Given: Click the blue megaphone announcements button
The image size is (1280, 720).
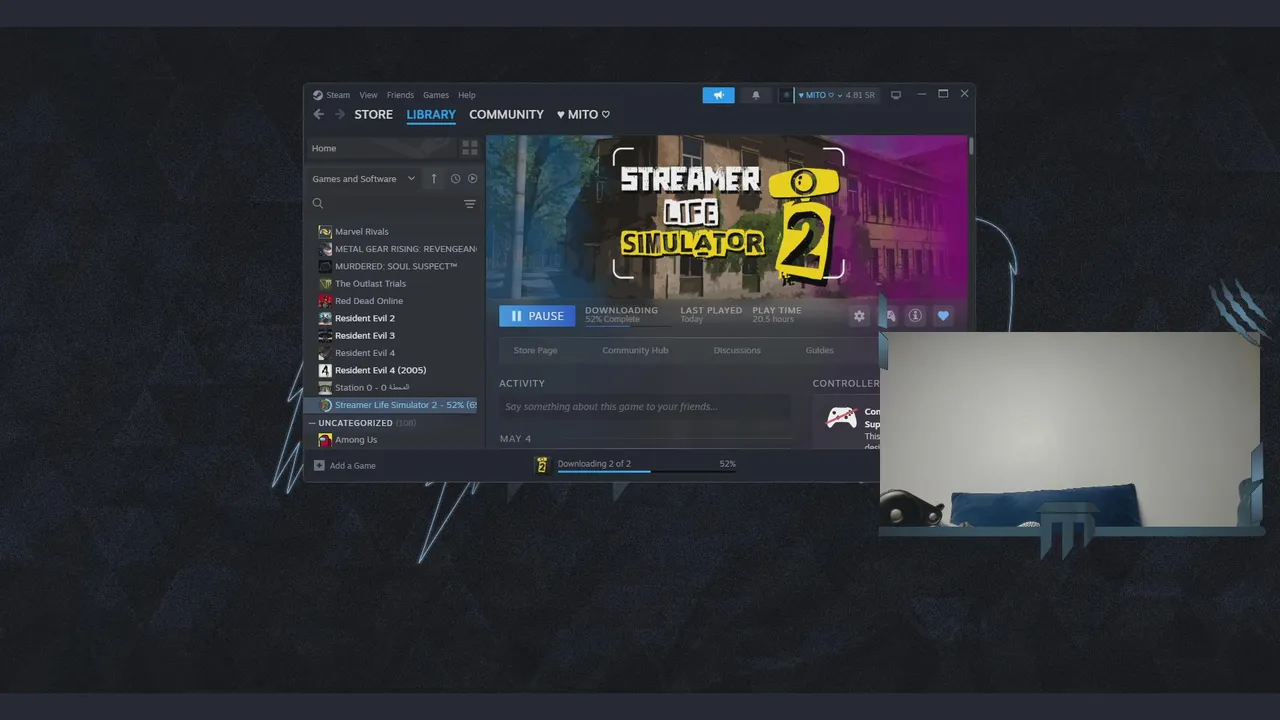Looking at the screenshot, I should pyautogui.click(x=718, y=95).
